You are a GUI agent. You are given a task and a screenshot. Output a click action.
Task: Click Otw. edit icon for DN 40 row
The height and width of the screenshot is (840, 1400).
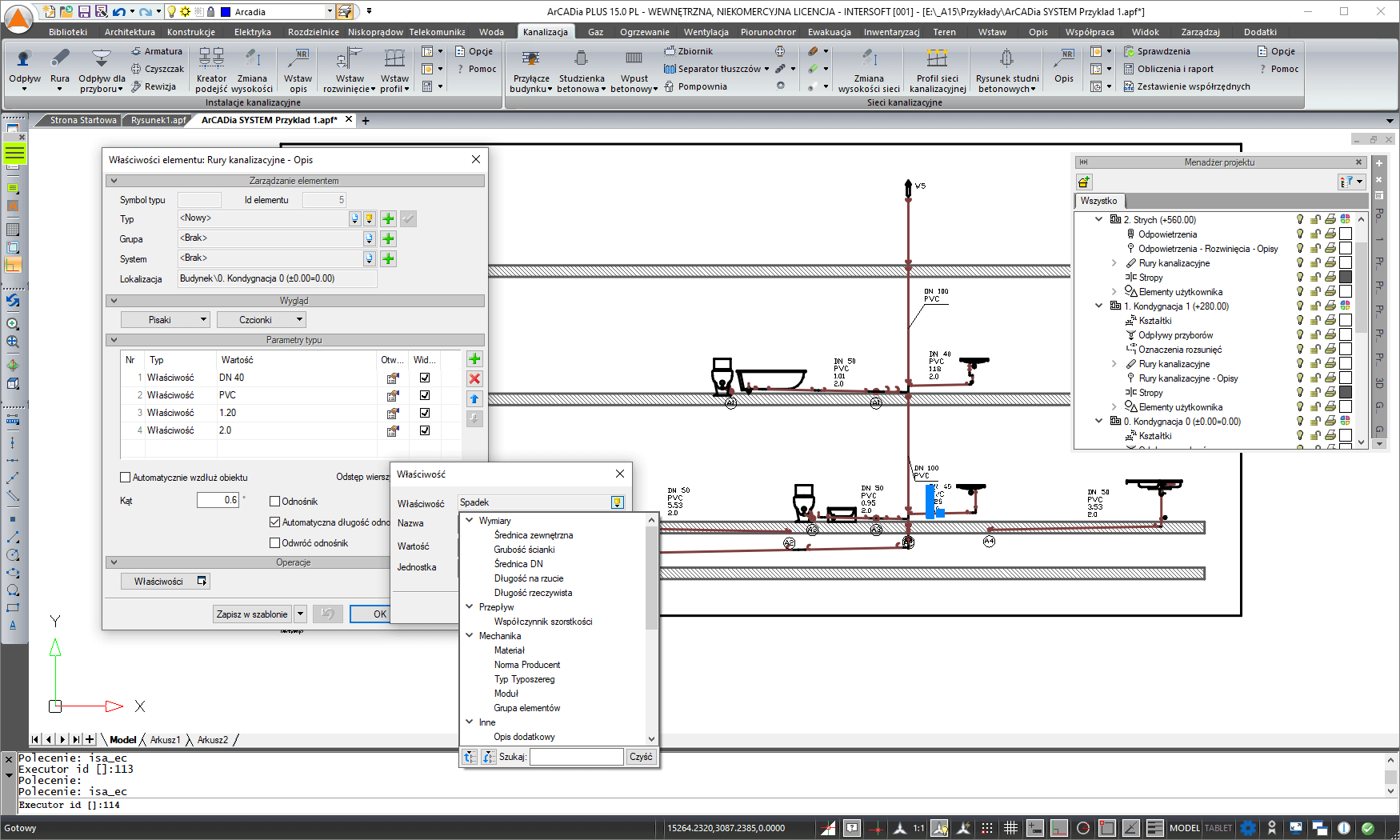tap(393, 378)
